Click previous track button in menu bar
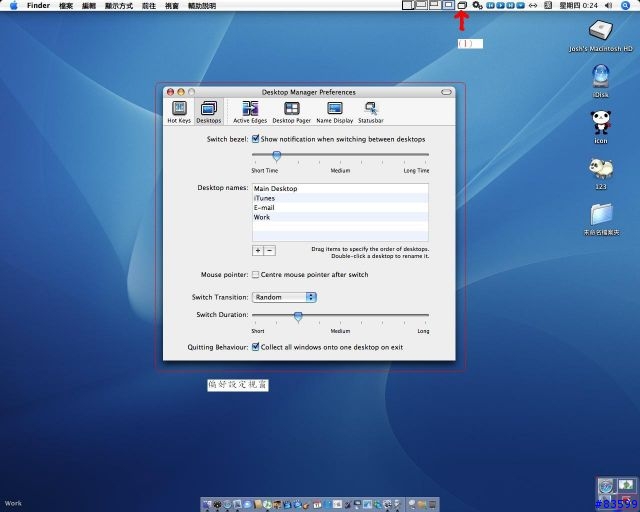 pos(491,5)
